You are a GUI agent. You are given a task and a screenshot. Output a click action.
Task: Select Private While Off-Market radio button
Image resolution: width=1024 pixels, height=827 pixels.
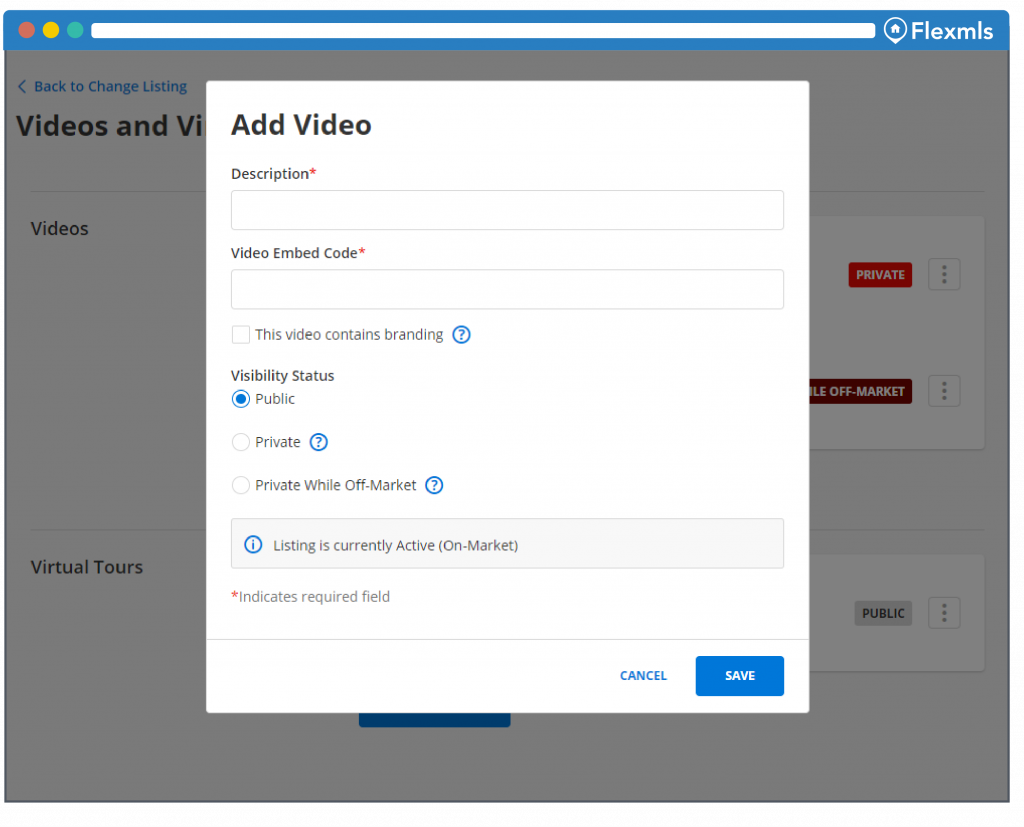(240, 485)
